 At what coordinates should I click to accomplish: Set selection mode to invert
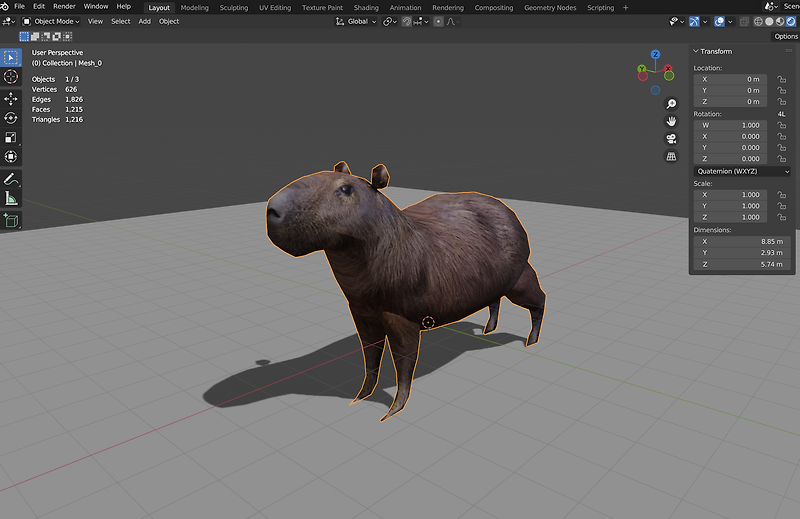tap(57, 36)
